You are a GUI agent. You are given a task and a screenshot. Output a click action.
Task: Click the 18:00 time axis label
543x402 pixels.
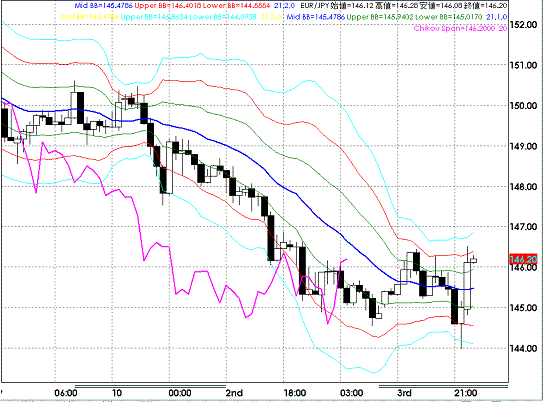(x=295, y=393)
